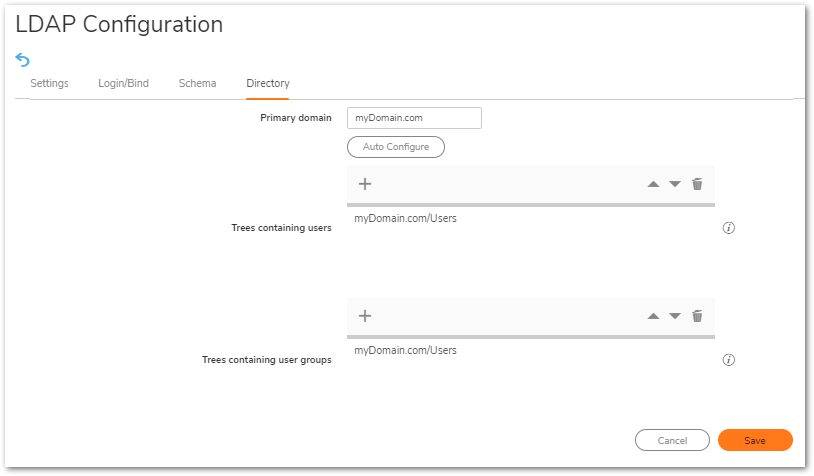Image resolution: width=814 pixels, height=476 pixels.
Task: Move down entry in Trees containing users
Action: coord(675,184)
